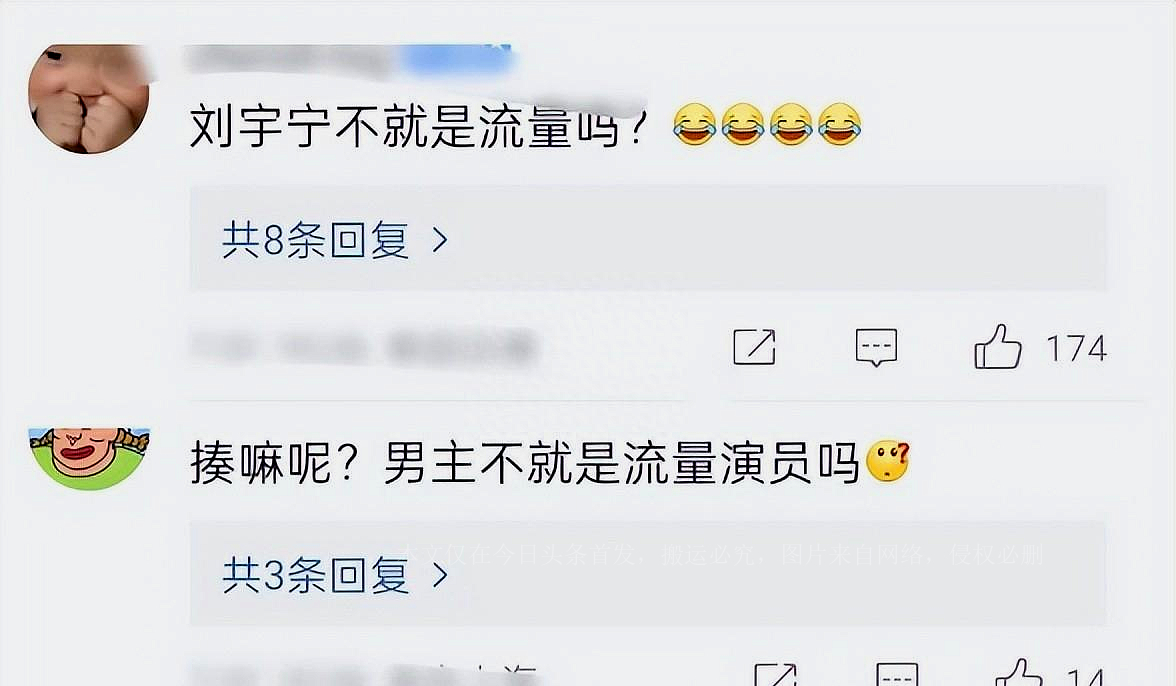Viewport: 1176px width, 686px height.
Task: Tap the thinking face emoji with question mark
Action: point(888,461)
